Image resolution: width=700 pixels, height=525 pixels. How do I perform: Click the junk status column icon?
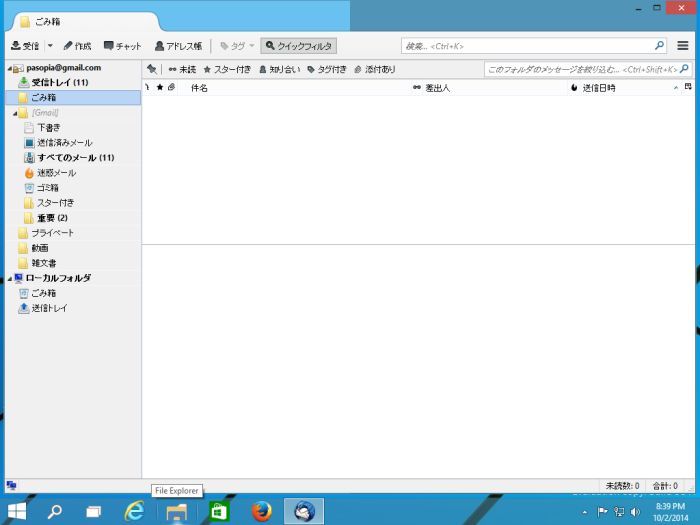click(x=574, y=88)
